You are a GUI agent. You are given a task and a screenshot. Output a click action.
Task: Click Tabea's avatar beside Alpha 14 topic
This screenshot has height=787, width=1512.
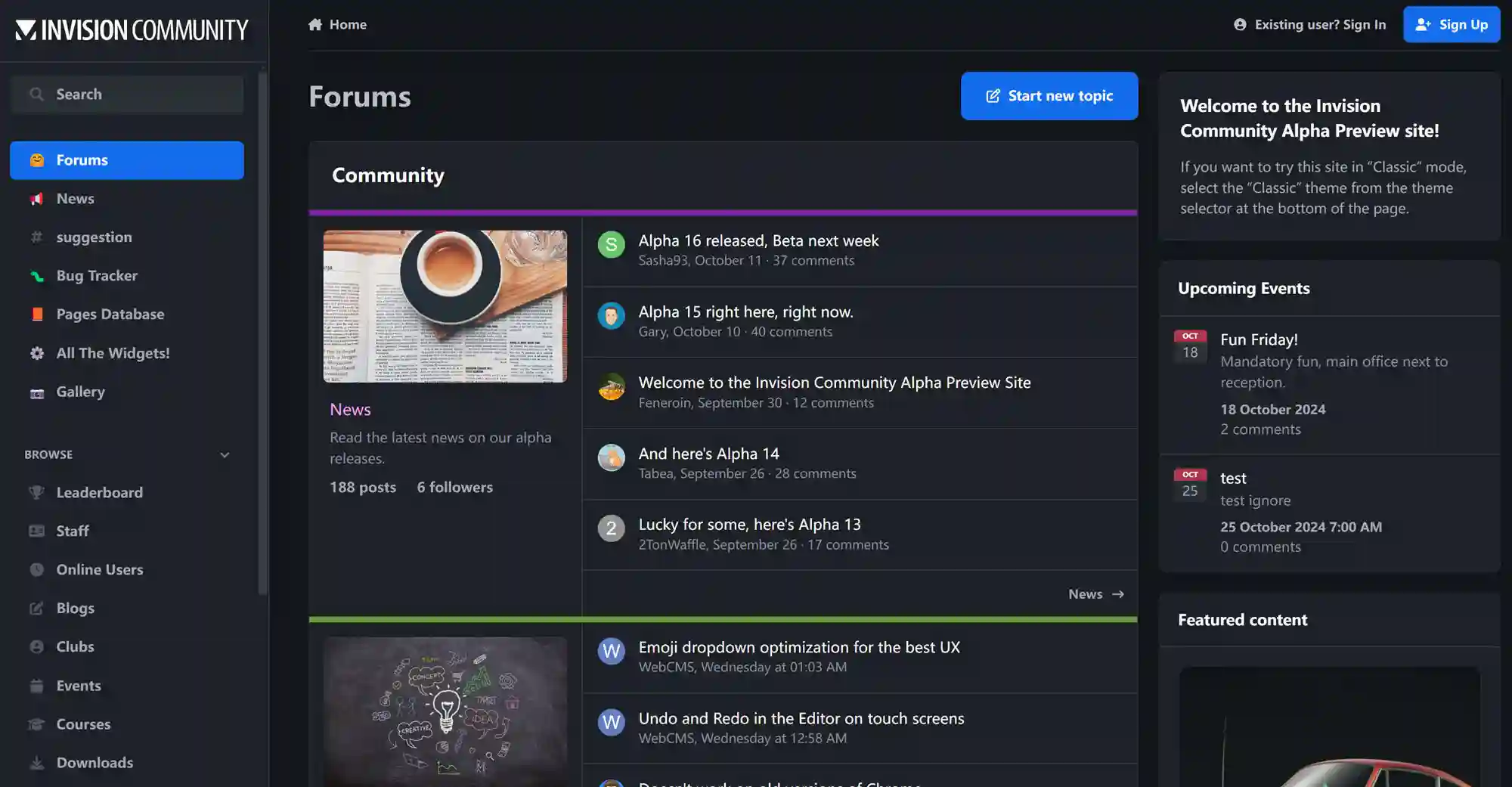(x=611, y=457)
